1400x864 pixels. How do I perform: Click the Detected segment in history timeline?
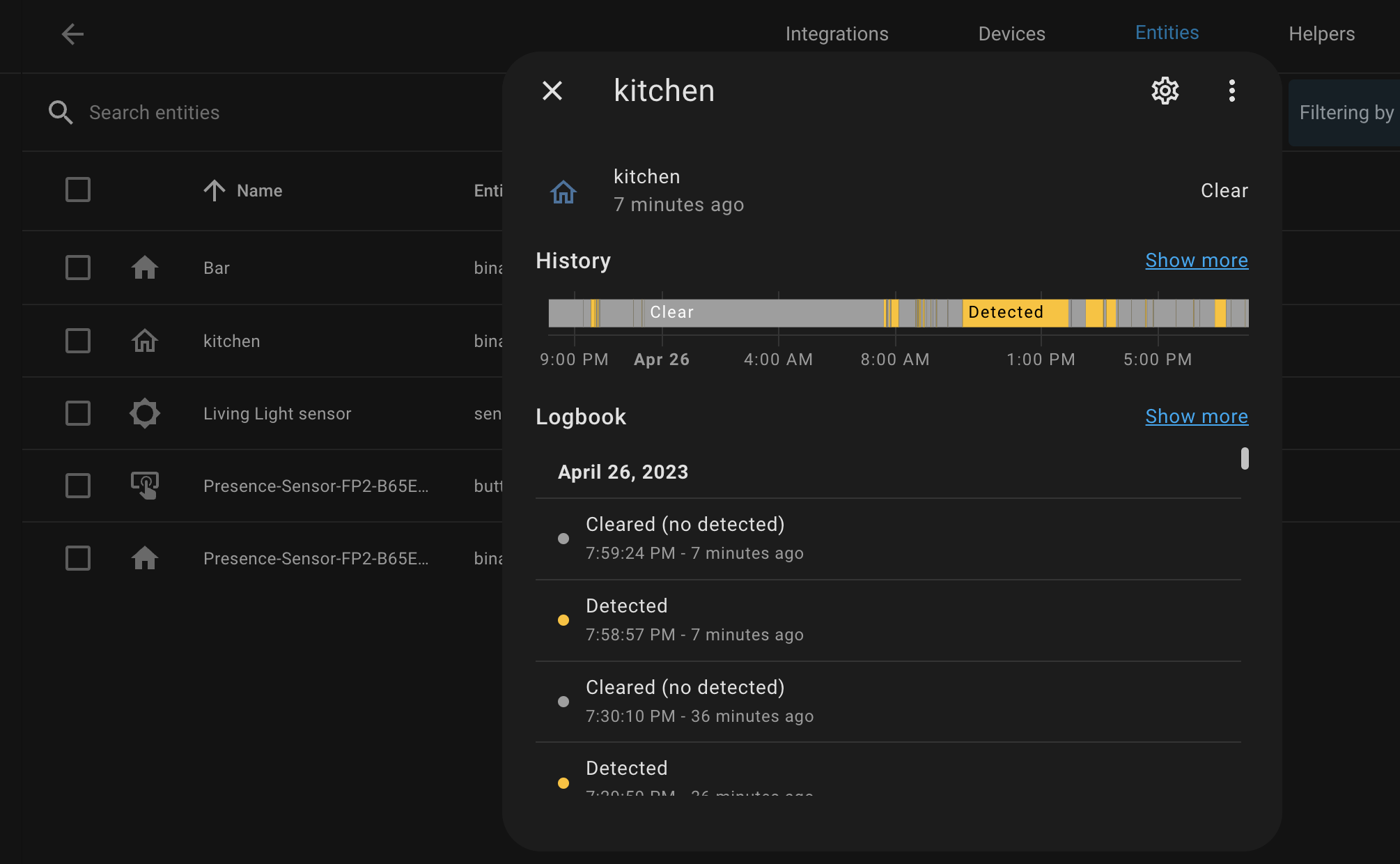[x=1014, y=313]
